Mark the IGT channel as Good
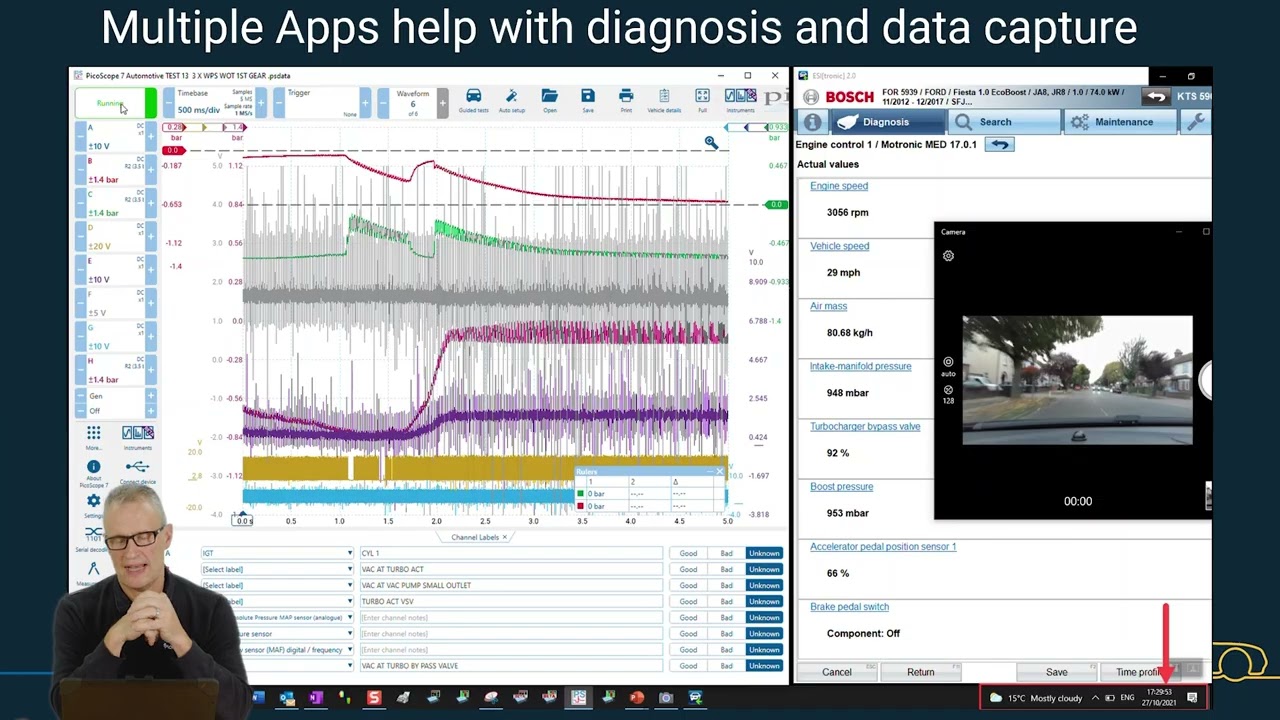 pyautogui.click(x=688, y=553)
